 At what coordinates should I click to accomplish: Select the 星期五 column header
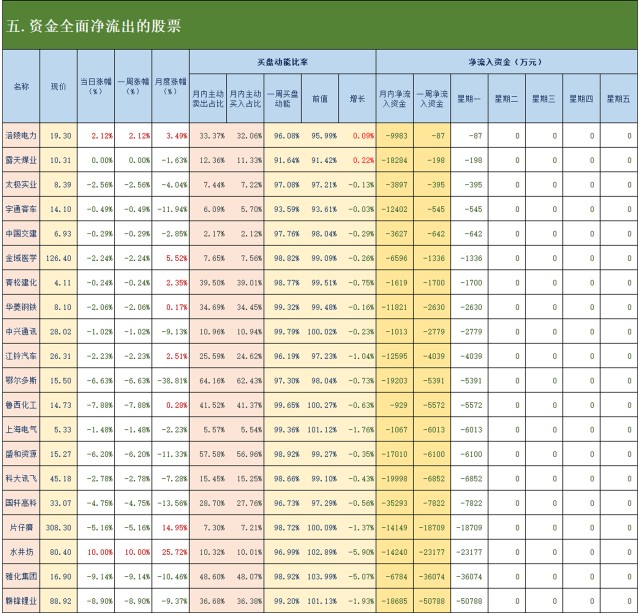[618, 99]
